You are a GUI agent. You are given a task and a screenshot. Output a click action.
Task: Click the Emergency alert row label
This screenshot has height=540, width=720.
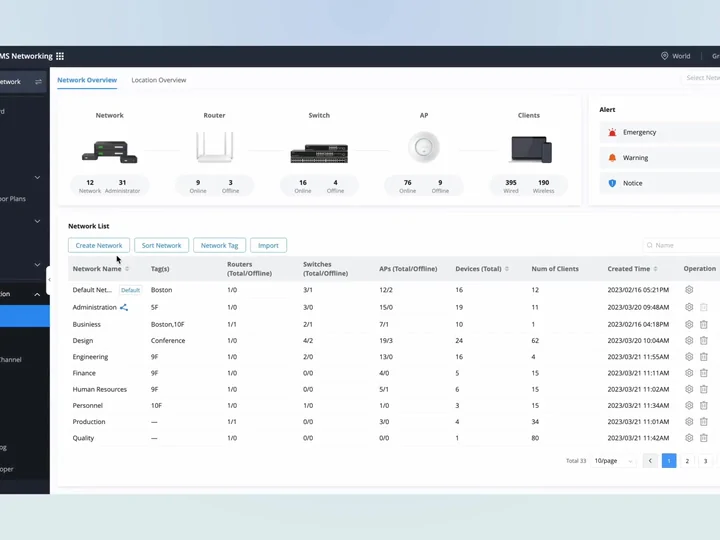pos(639,132)
